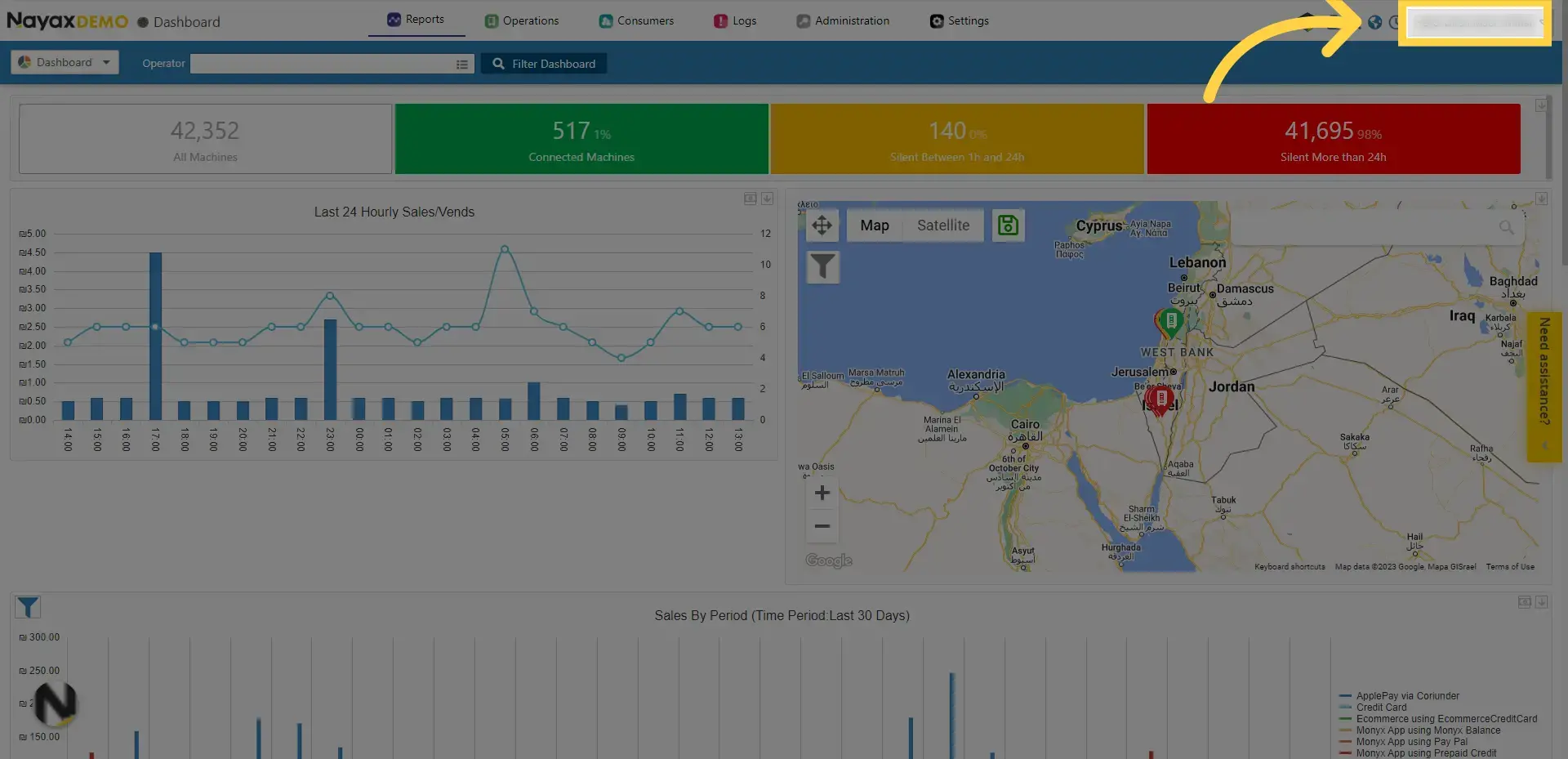1568x759 pixels.
Task: Click into the Operator field
Action: 331,64
